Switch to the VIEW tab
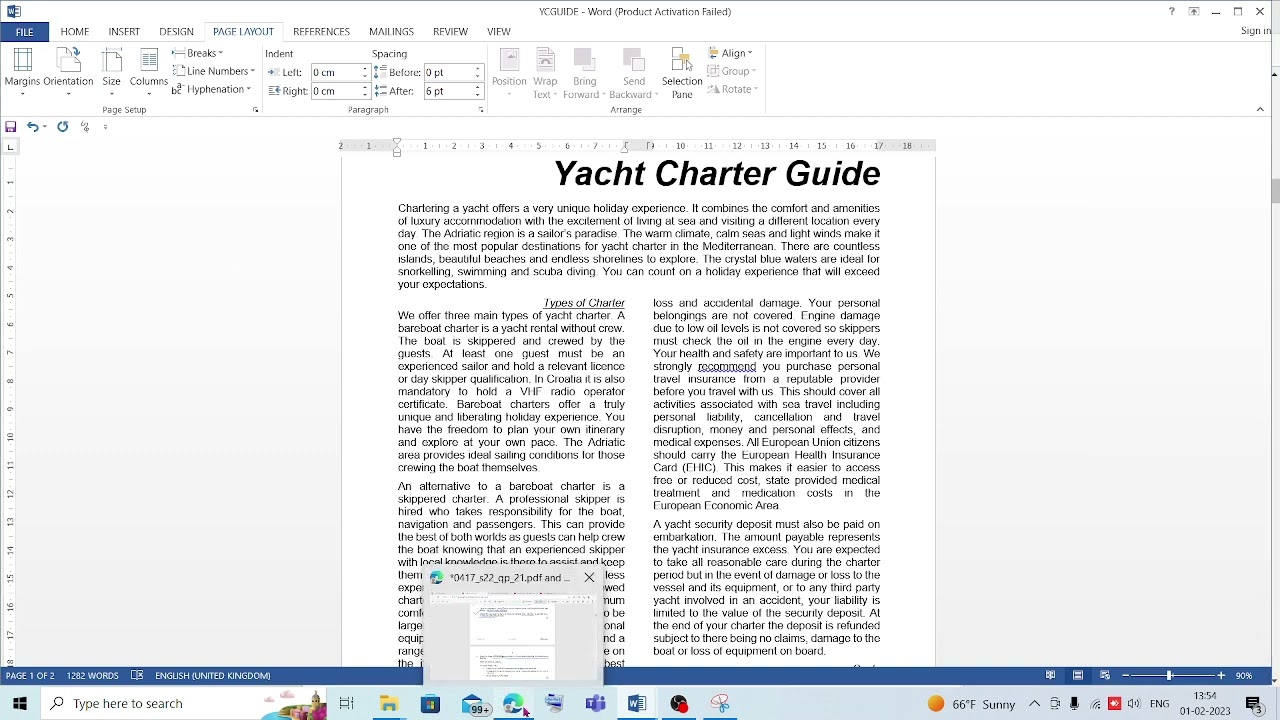The width and height of the screenshot is (1280, 720). tap(499, 32)
